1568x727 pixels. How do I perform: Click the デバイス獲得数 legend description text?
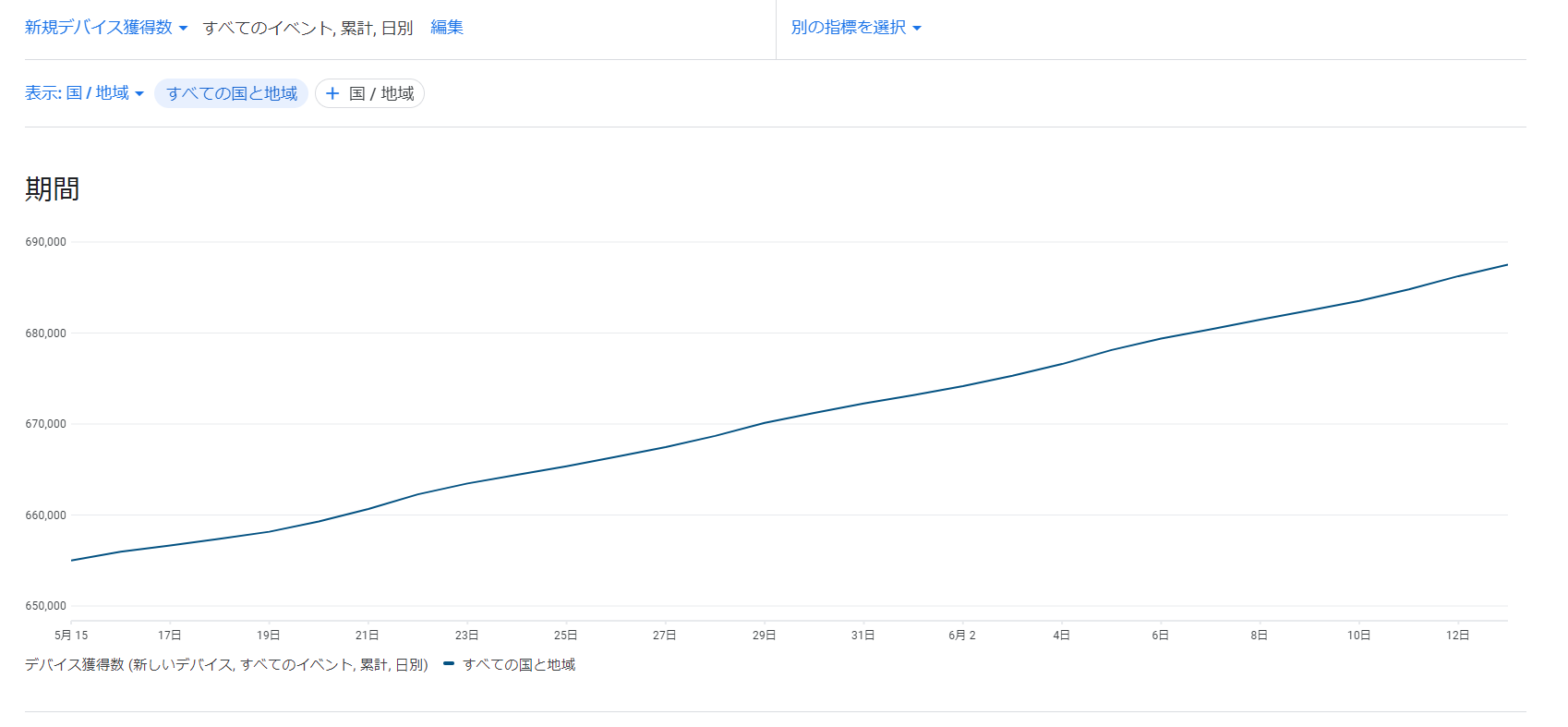pos(226,664)
